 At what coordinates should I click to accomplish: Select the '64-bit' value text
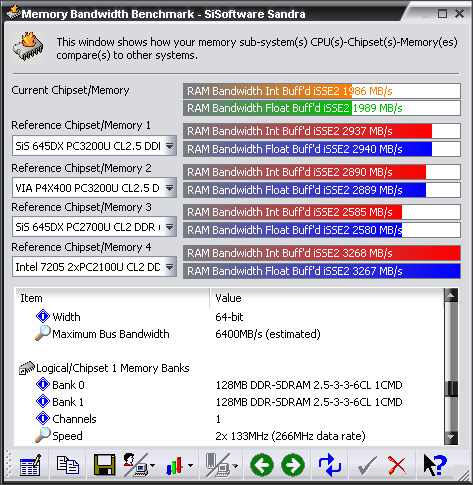[x=229, y=316]
